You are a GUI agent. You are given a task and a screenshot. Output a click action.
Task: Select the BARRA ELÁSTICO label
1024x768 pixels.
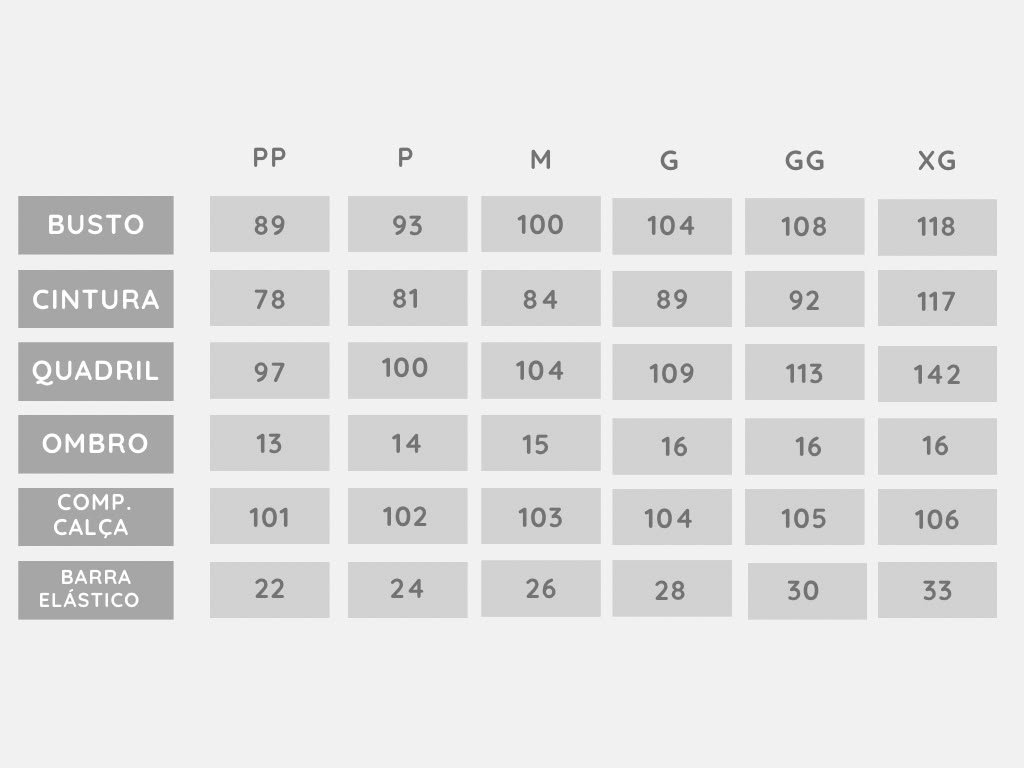coord(96,590)
